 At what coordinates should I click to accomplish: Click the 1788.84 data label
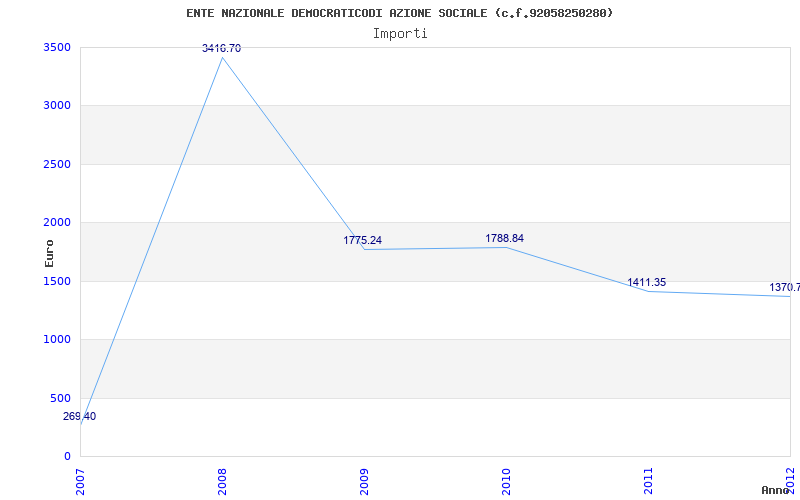click(505, 238)
